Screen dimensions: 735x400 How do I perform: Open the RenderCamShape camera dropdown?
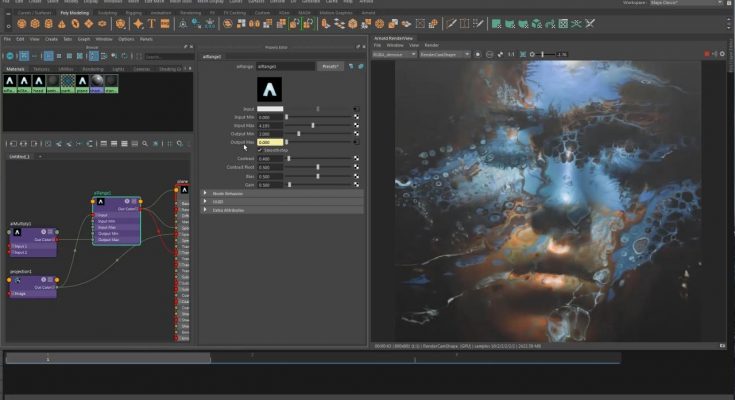click(x=444, y=54)
